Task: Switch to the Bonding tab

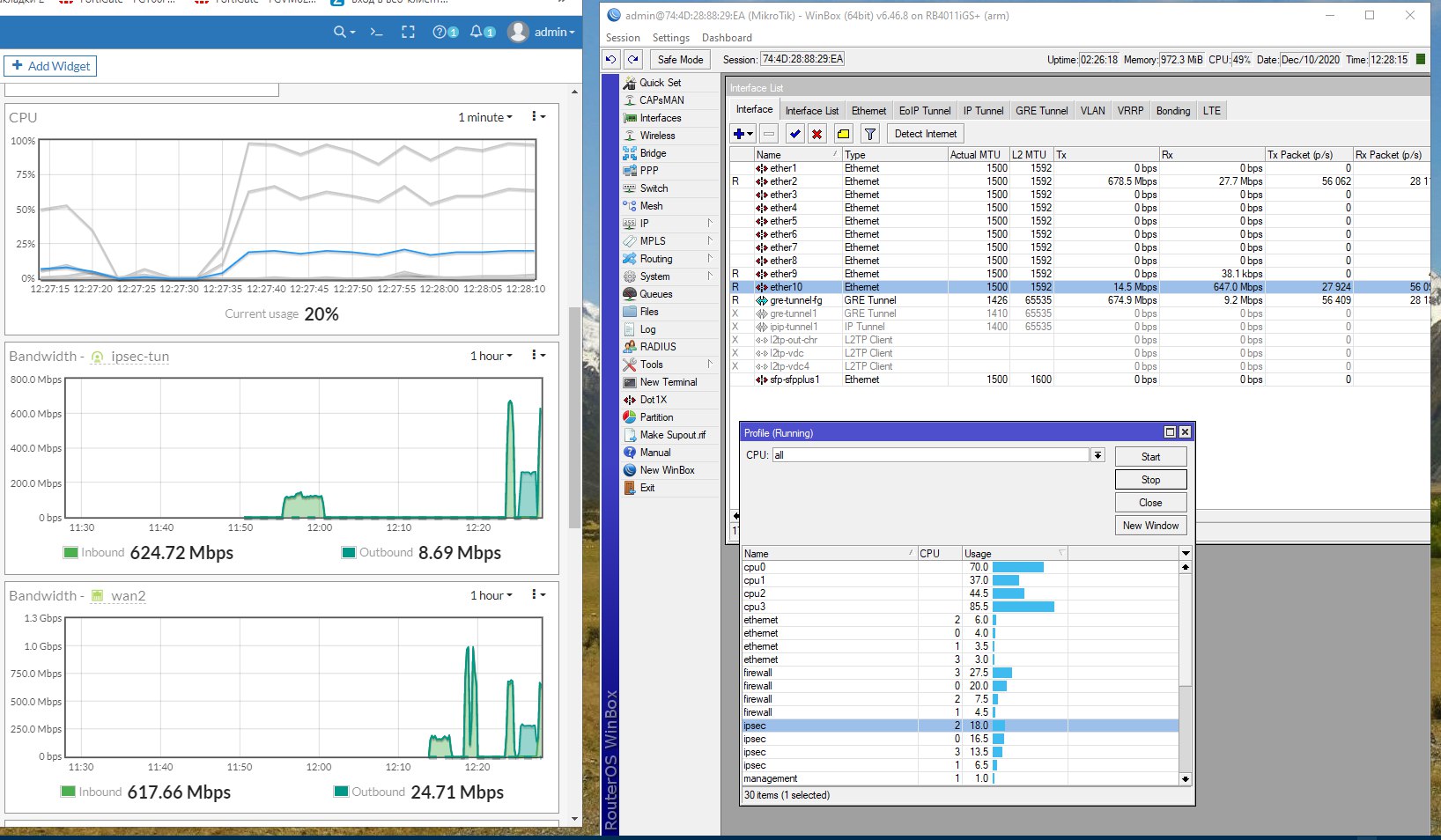Action: point(1172,111)
